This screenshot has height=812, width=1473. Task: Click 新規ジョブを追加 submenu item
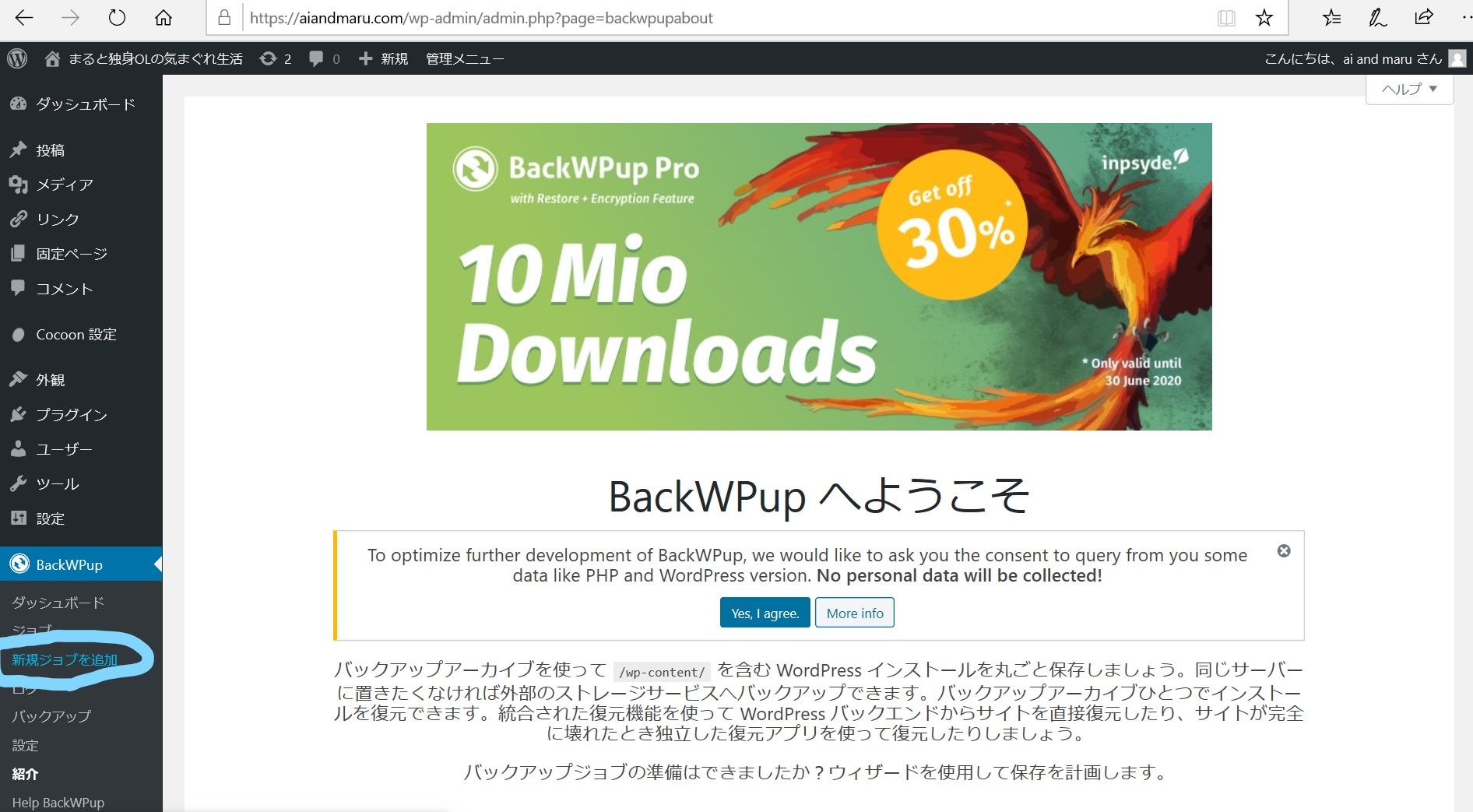tap(65, 660)
